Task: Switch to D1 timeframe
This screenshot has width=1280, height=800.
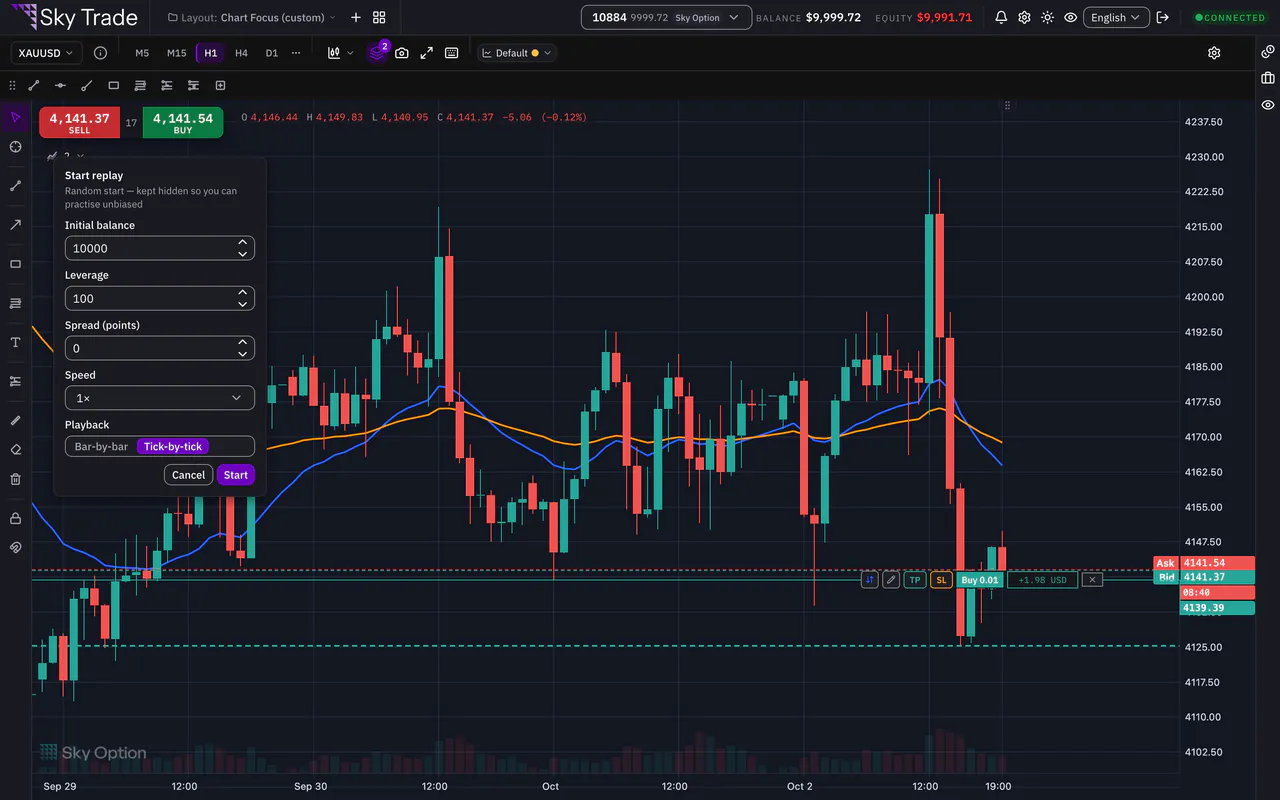Action: pyautogui.click(x=271, y=53)
